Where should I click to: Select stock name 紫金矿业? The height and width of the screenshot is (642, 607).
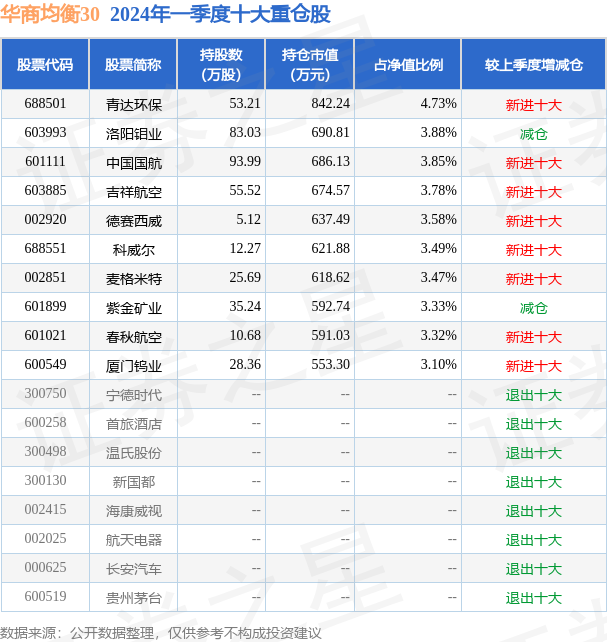(134, 308)
